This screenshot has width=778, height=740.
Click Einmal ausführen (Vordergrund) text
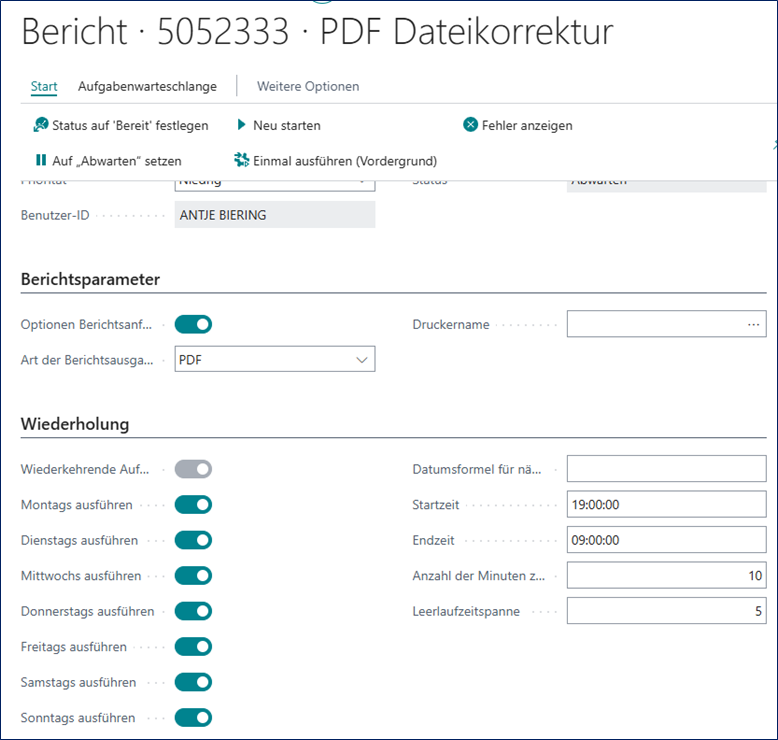click(345, 161)
